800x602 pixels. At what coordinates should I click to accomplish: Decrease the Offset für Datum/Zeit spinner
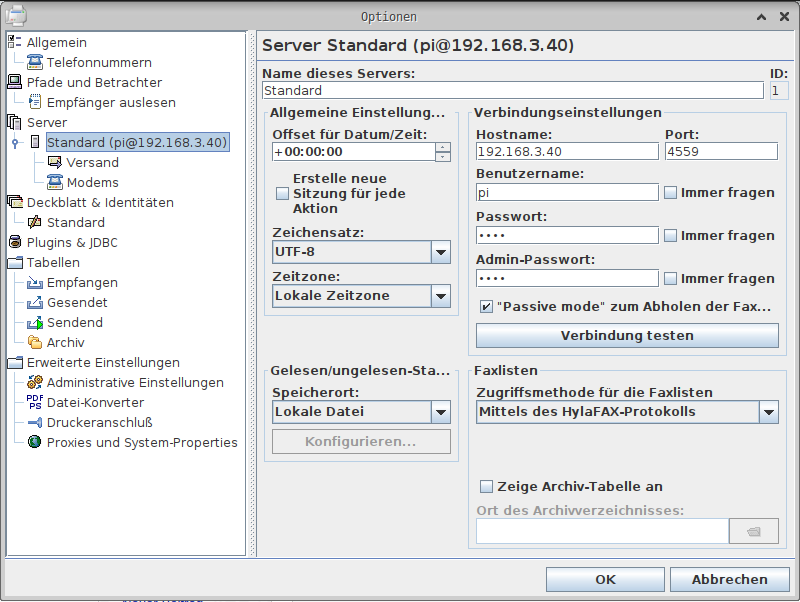point(443,157)
